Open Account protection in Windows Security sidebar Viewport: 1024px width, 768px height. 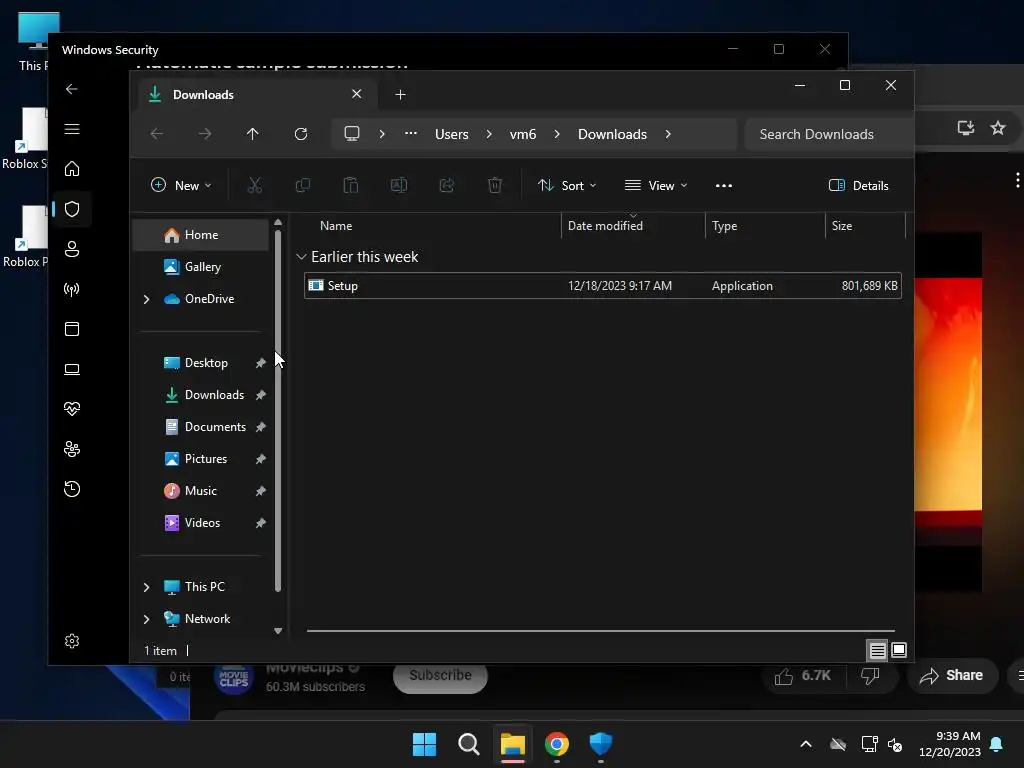pos(72,249)
